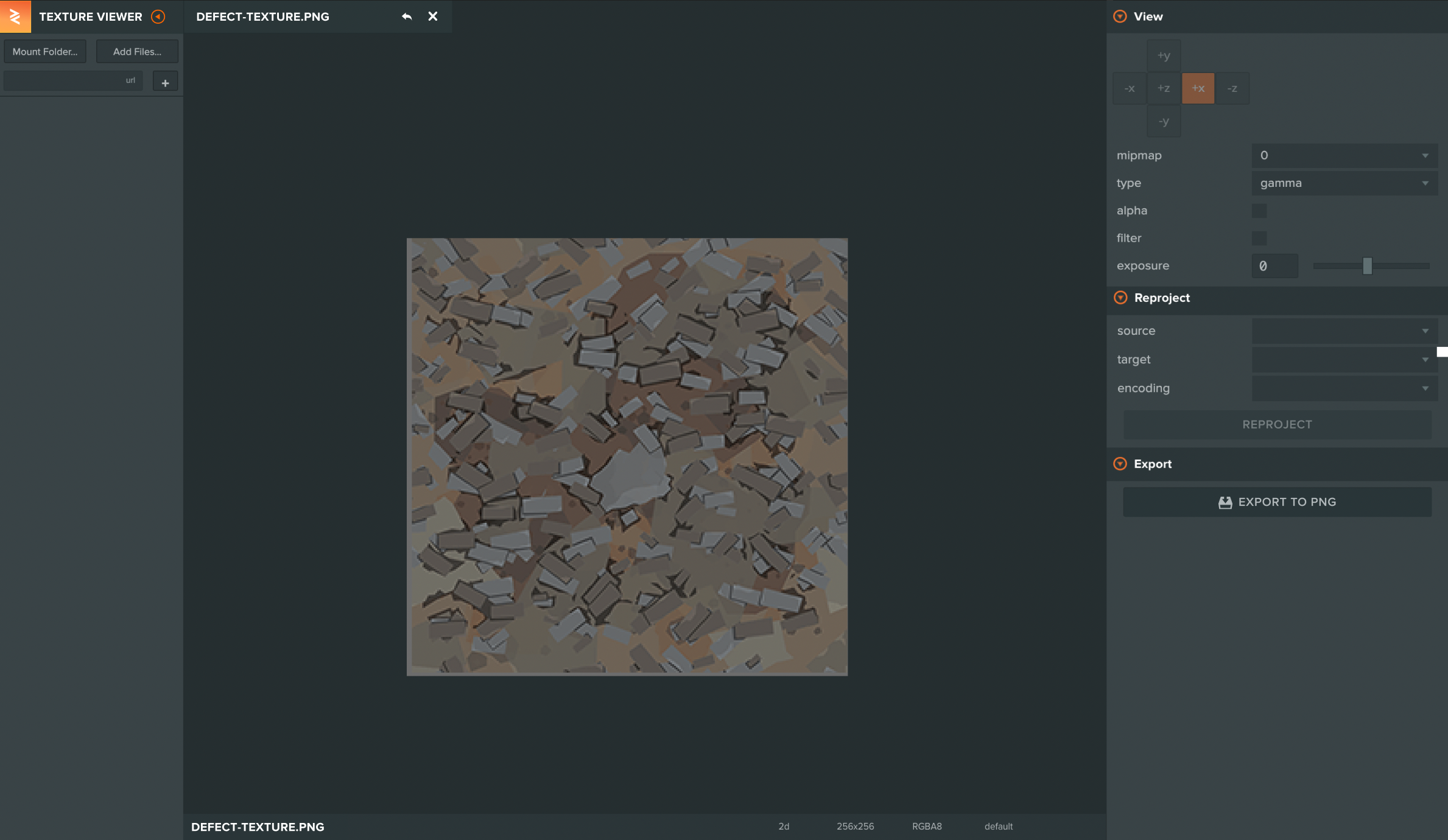Collapse the View section
The height and width of the screenshot is (840, 1448).
pyautogui.click(x=1119, y=16)
